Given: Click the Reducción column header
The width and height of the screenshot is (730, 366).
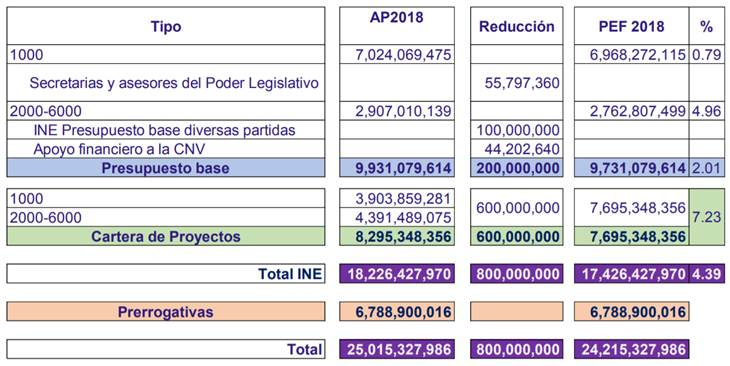Looking at the screenshot, I should pyautogui.click(x=516, y=26).
